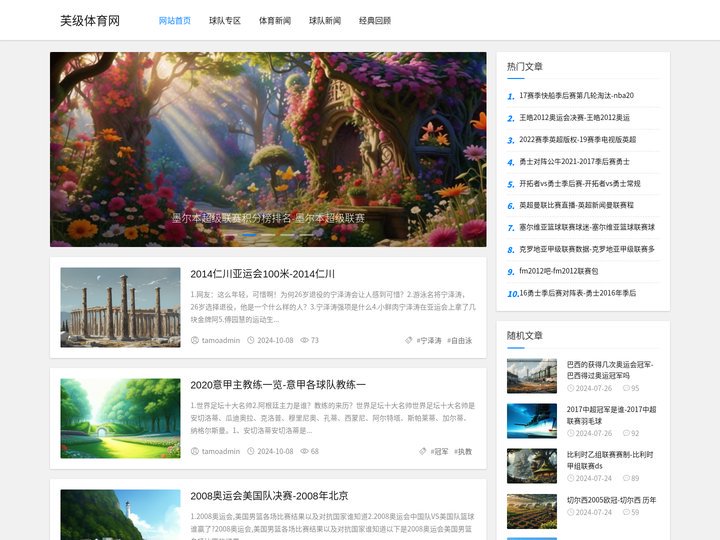Screen dimensions: 720x540
Task: Click comment icon showing 92 in 随机文章
Action: [626, 433]
